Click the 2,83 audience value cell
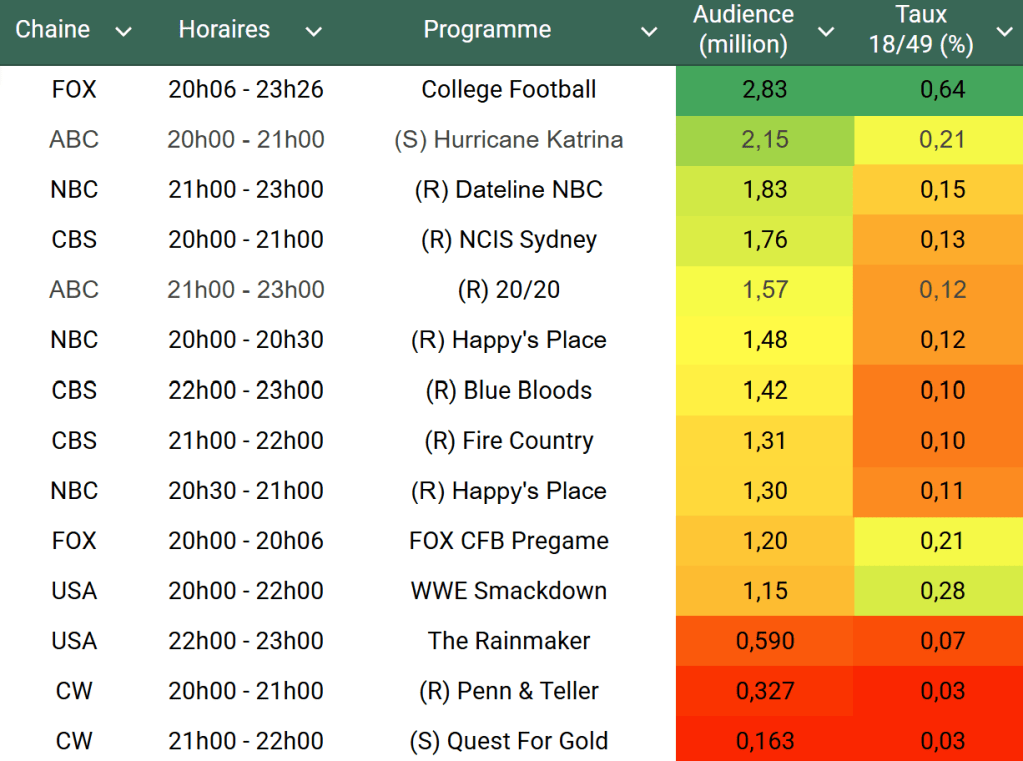This screenshot has width=1023, height=761. (x=765, y=90)
